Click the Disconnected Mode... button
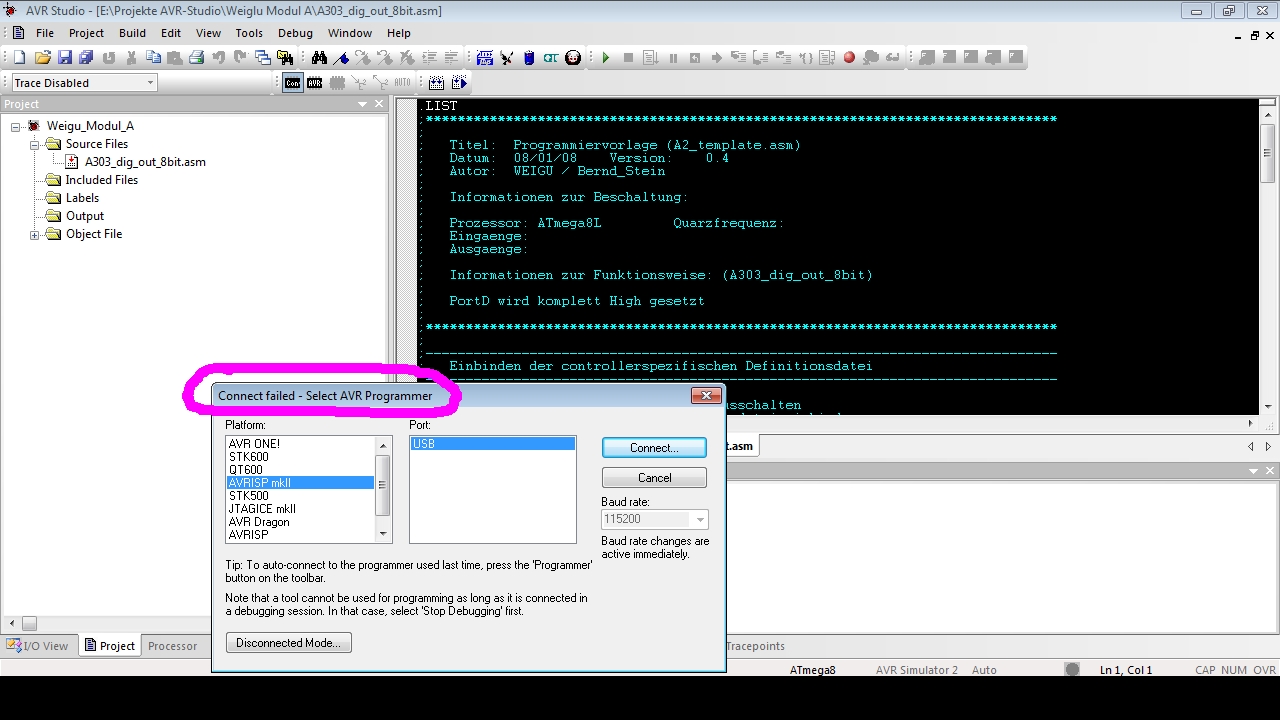The height and width of the screenshot is (720, 1280). [x=288, y=643]
